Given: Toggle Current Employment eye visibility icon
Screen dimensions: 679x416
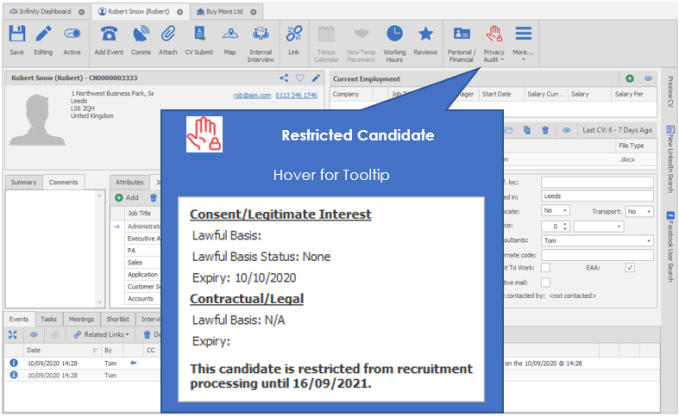Looking at the screenshot, I should point(648,78).
